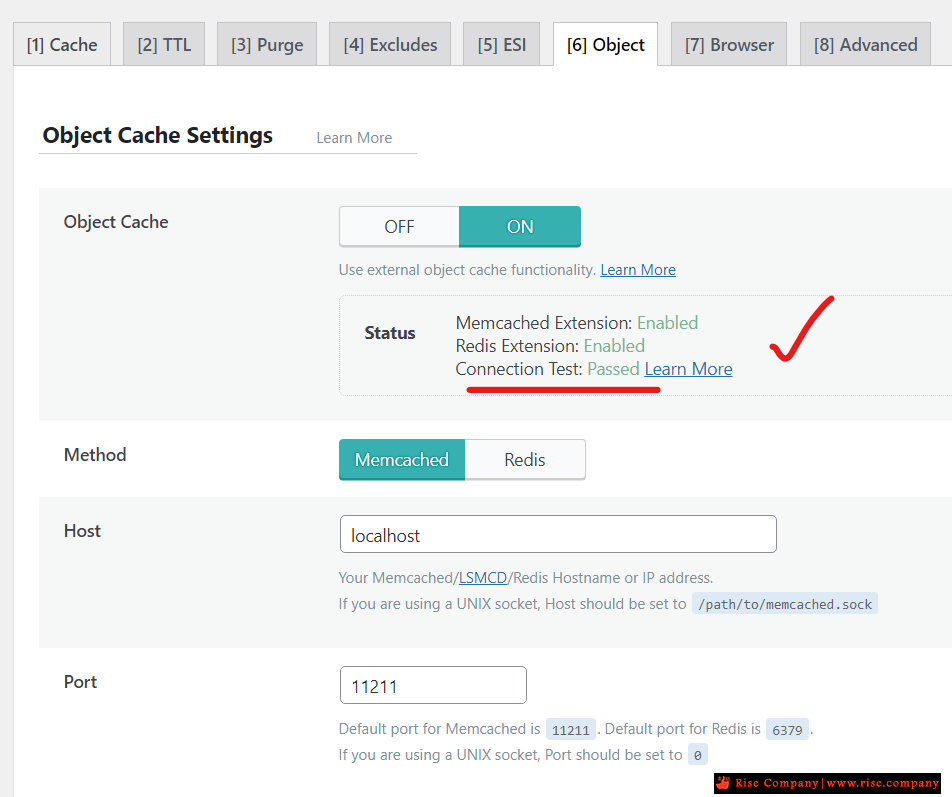Viewport: 952px width, 797px height.
Task: Choose Memcached as the method
Action: tap(402, 460)
